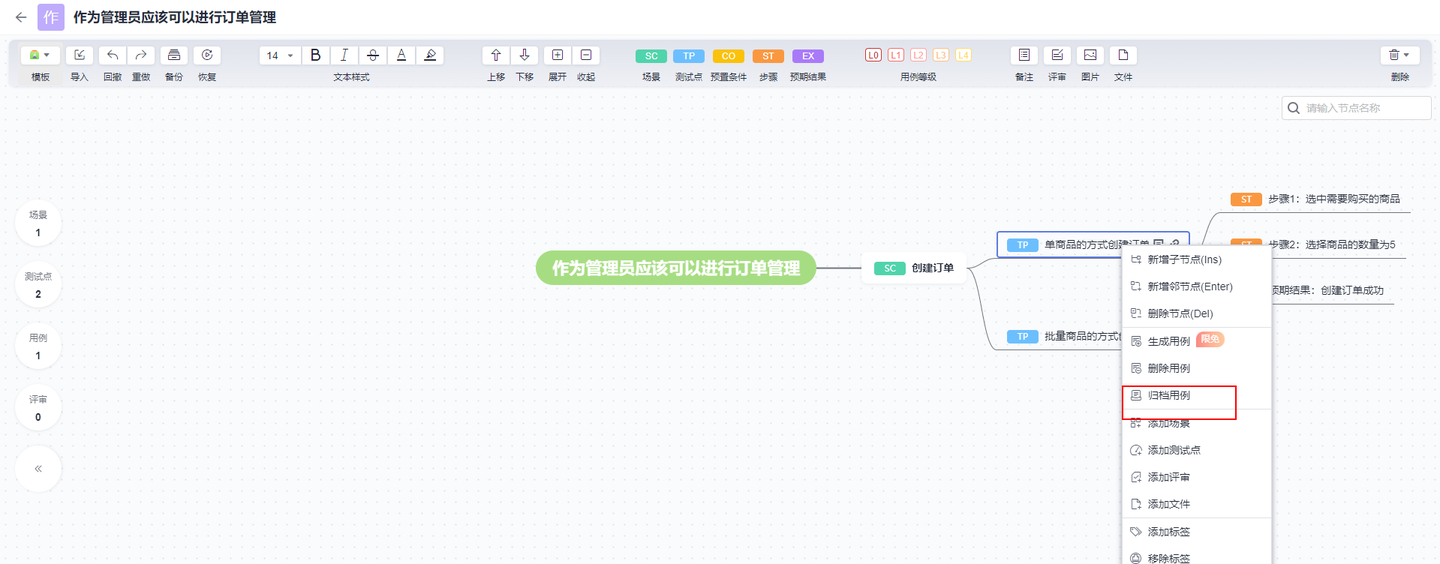Click the 测试点 count bubble
1440x564 pixels.
[x=38, y=284]
